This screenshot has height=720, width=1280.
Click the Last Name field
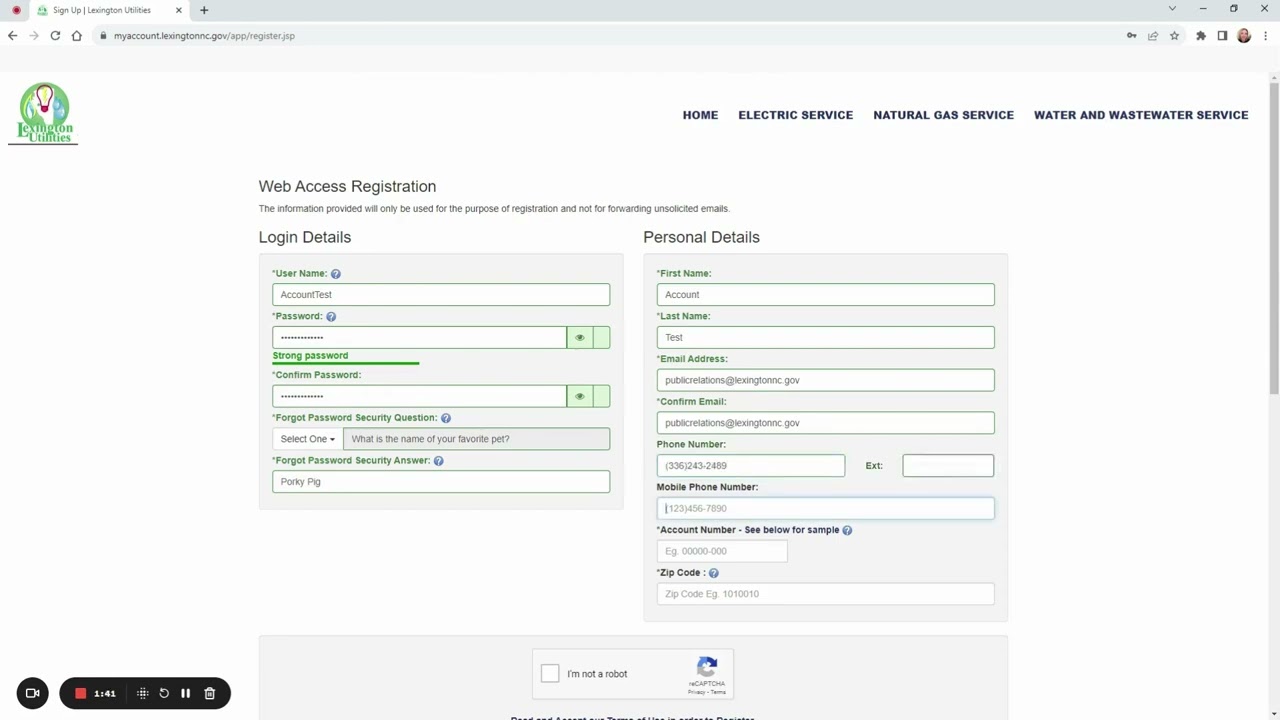point(826,338)
